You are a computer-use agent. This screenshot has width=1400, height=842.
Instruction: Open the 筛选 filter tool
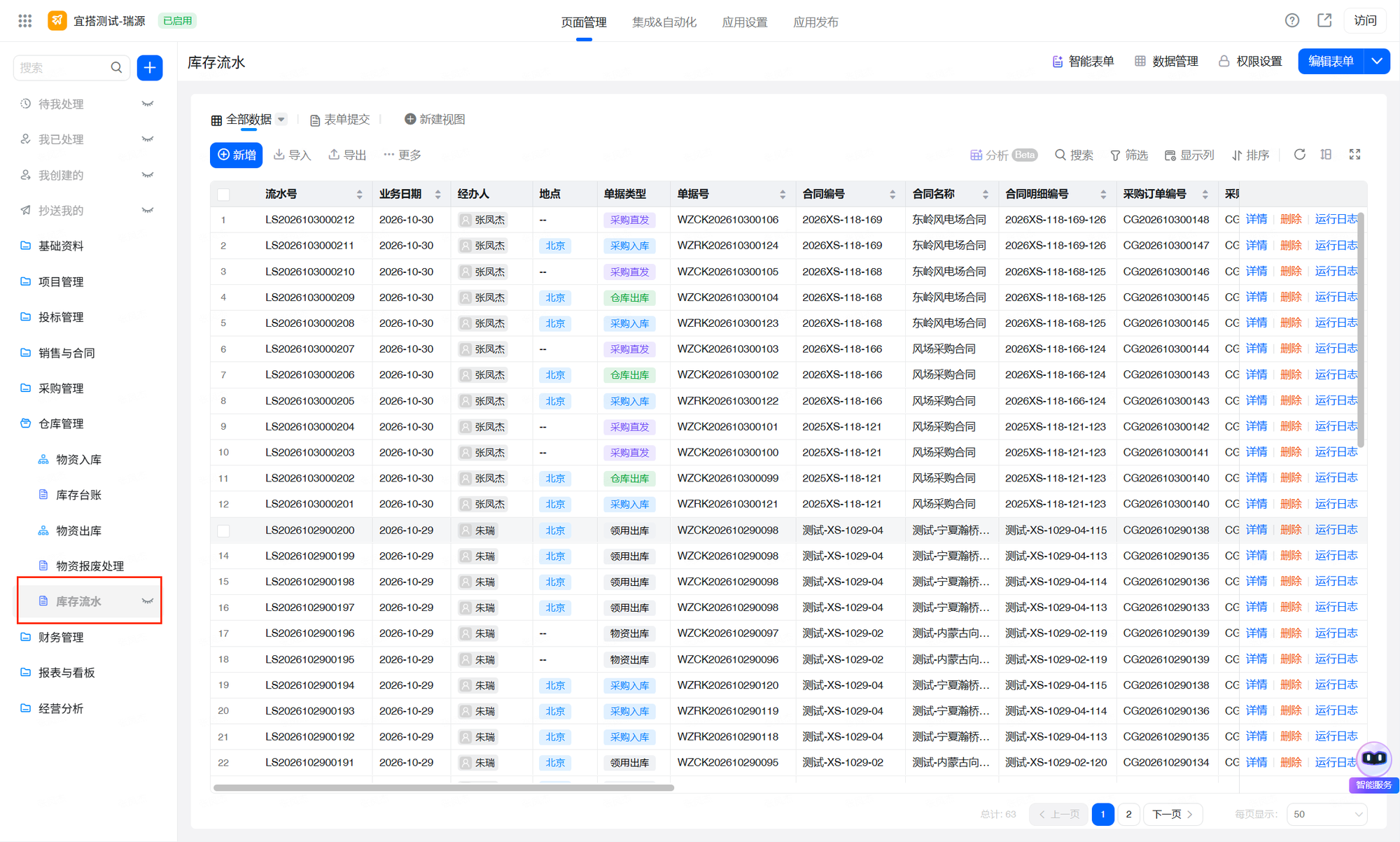click(x=1129, y=155)
